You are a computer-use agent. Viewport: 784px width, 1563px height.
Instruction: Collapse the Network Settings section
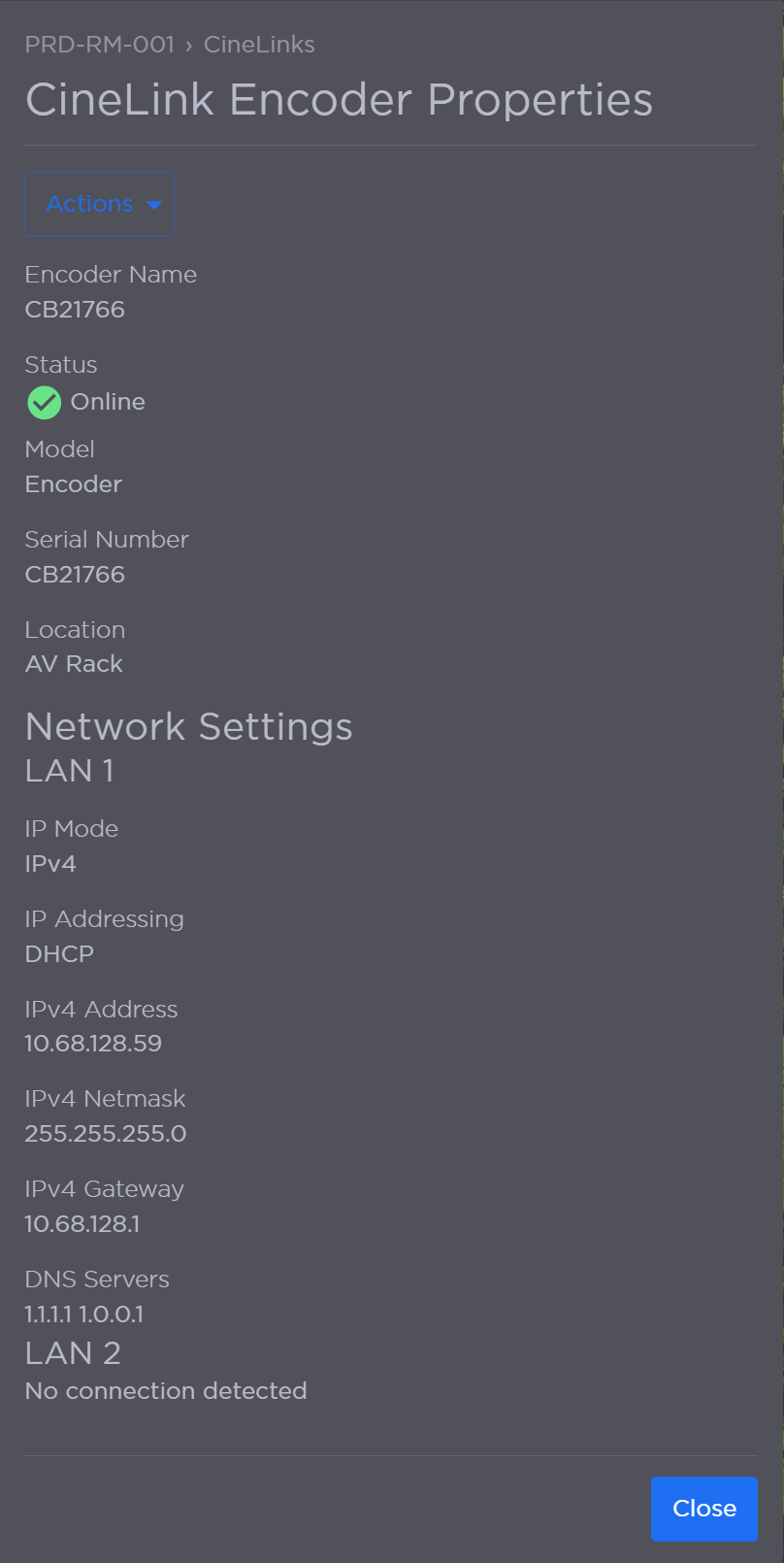(188, 726)
